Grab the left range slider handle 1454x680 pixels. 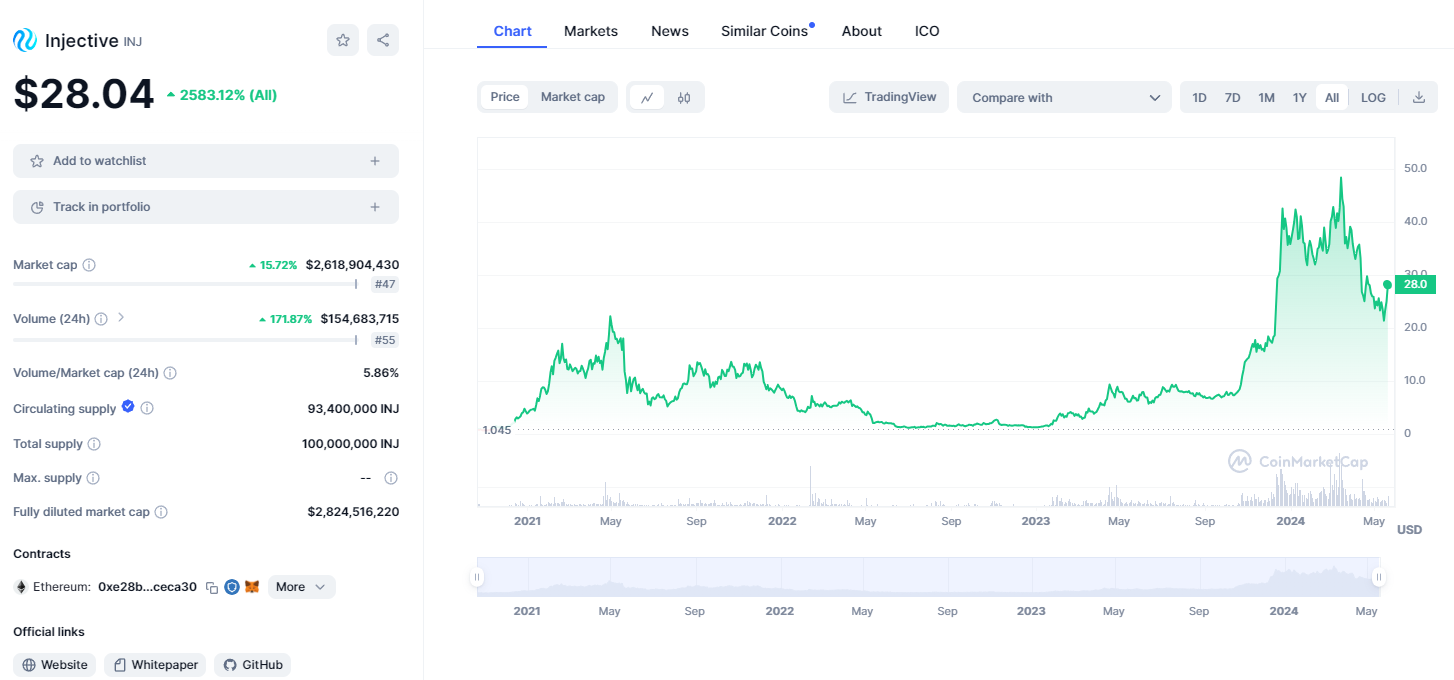point(478,576)
